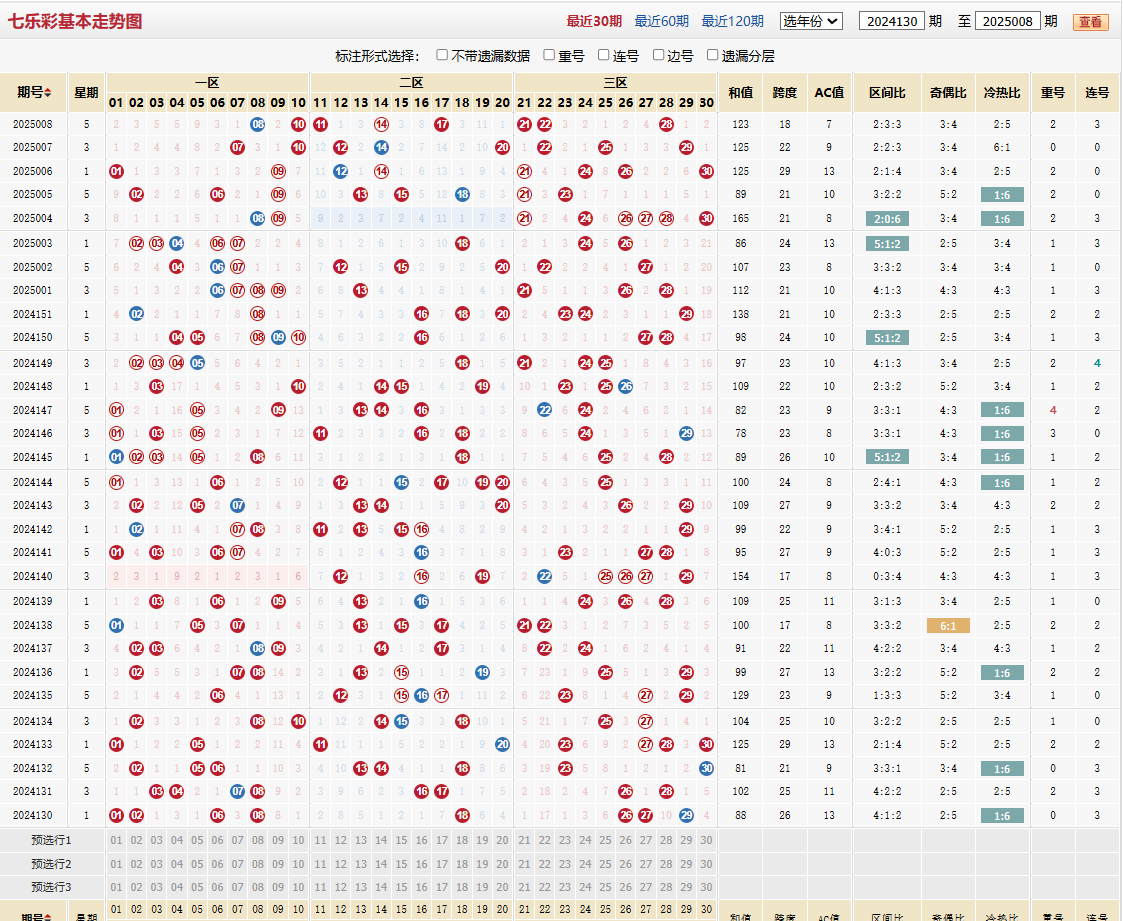Pick number 30 in 预选行1

707,841
